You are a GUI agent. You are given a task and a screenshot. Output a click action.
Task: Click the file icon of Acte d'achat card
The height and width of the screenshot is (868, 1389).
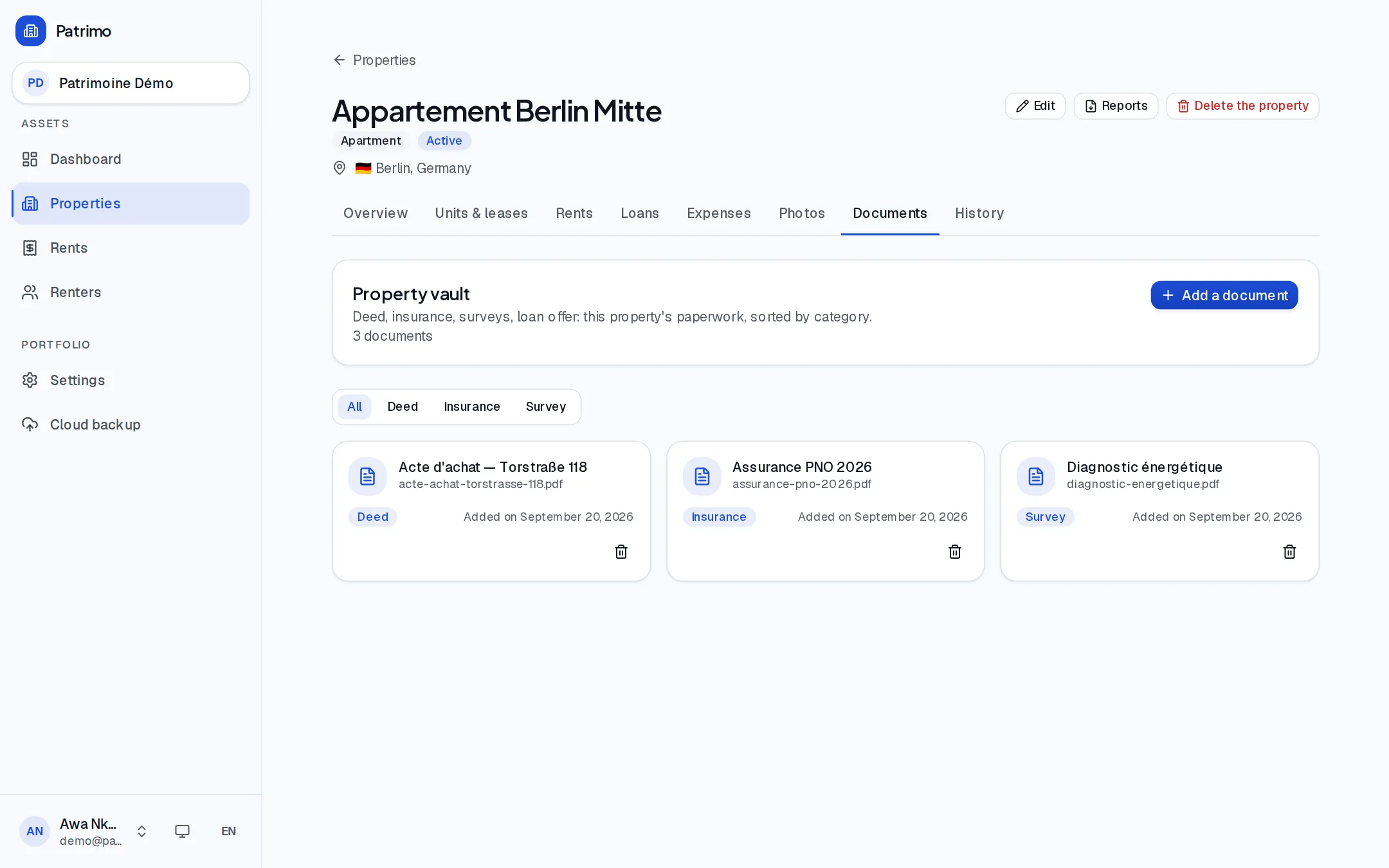point(368,476)
